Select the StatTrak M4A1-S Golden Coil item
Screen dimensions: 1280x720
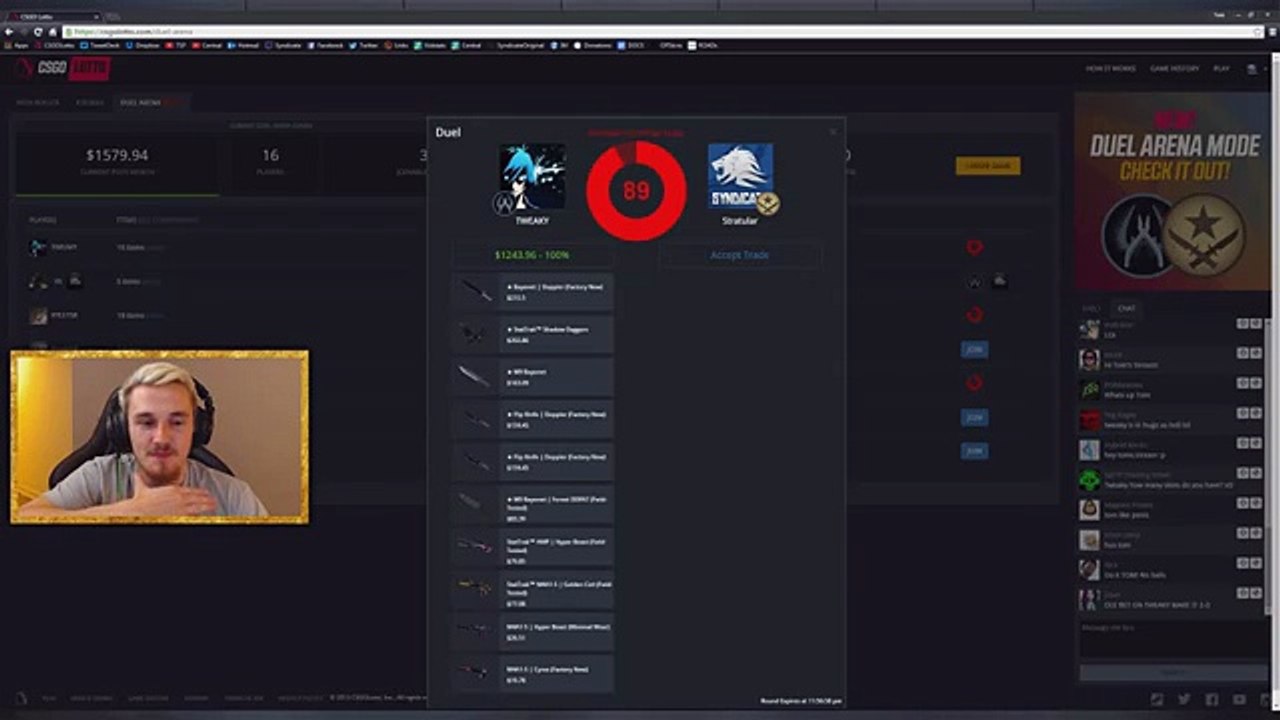[x=532, y=589]
